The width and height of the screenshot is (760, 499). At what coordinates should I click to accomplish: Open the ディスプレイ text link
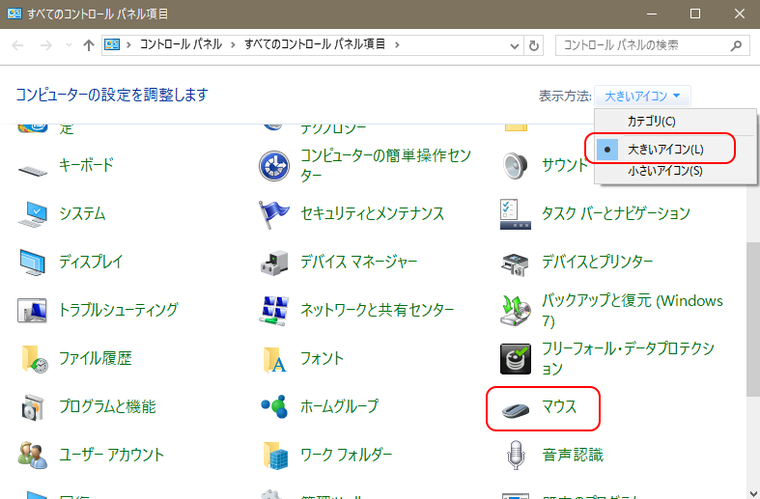(91, 262)
